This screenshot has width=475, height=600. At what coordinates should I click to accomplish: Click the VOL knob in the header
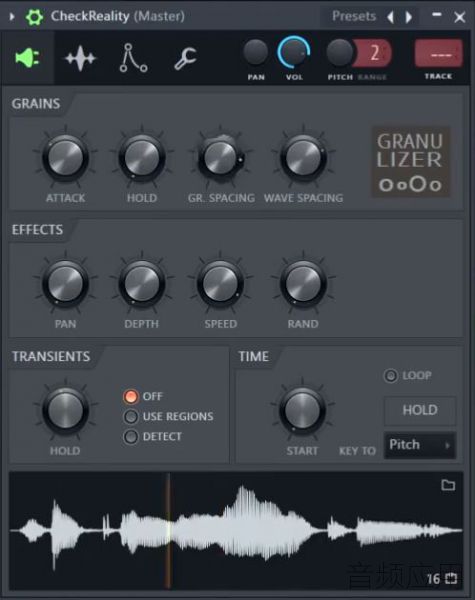[x=294, y=52]
